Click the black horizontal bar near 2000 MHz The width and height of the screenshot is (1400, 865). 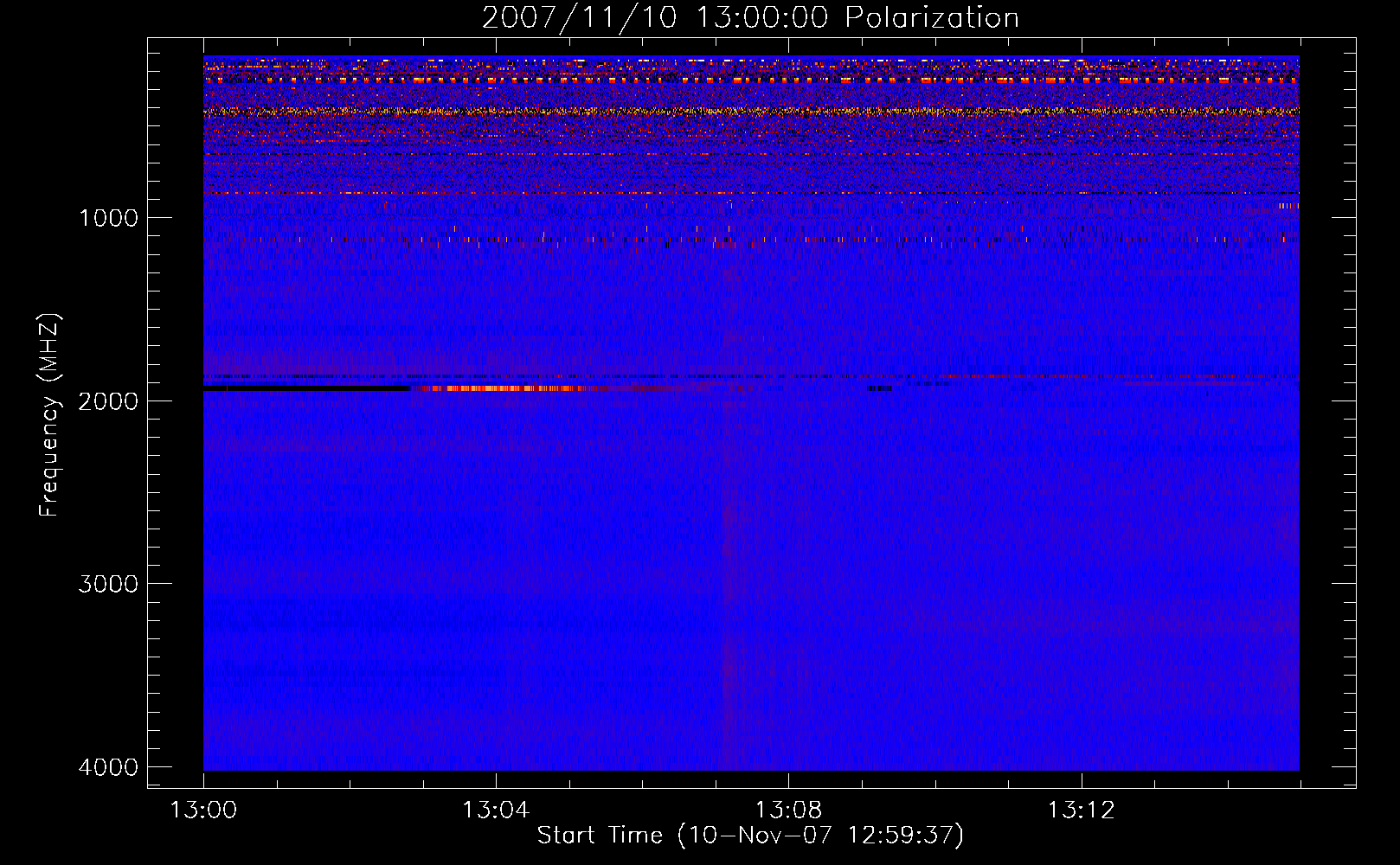click(x=306, y=388)
